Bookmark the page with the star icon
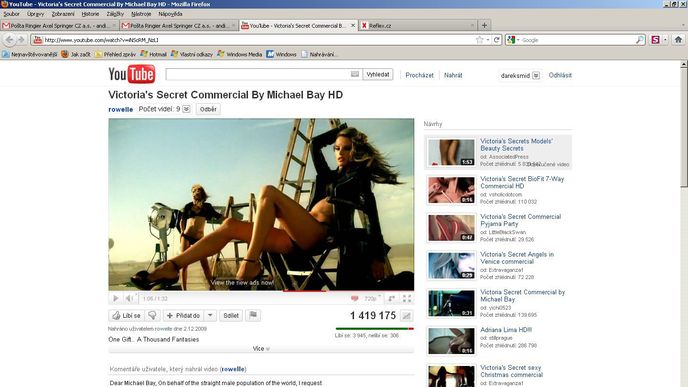 click(x=479, y=40)
